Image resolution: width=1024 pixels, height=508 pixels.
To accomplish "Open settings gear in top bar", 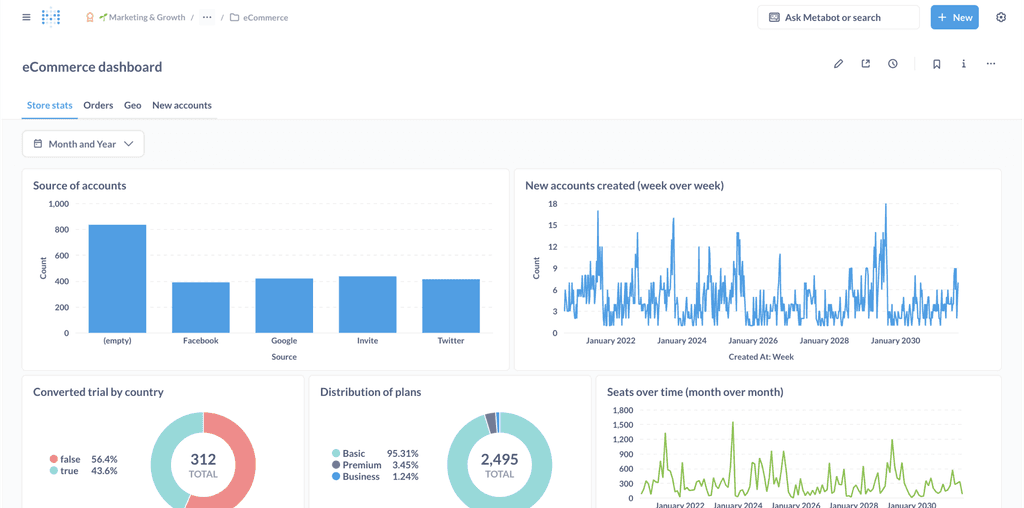I will coord(1001,17).
